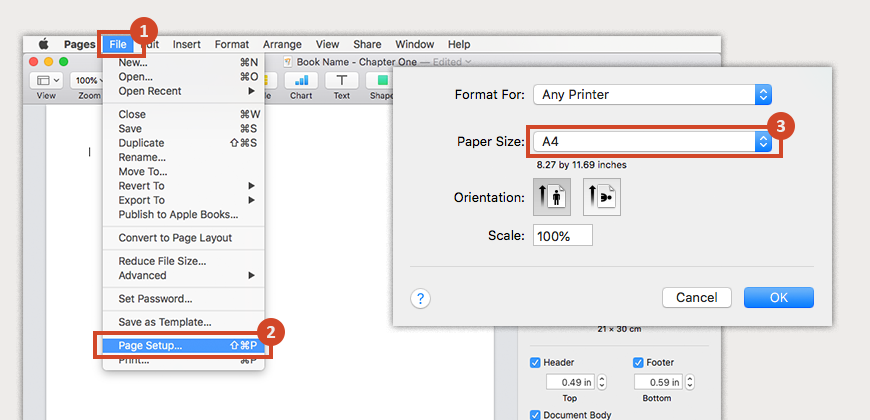Screen dimensions: 870x420
Task: Choose Page Setup... from the File menu
Action: [184, 346]
